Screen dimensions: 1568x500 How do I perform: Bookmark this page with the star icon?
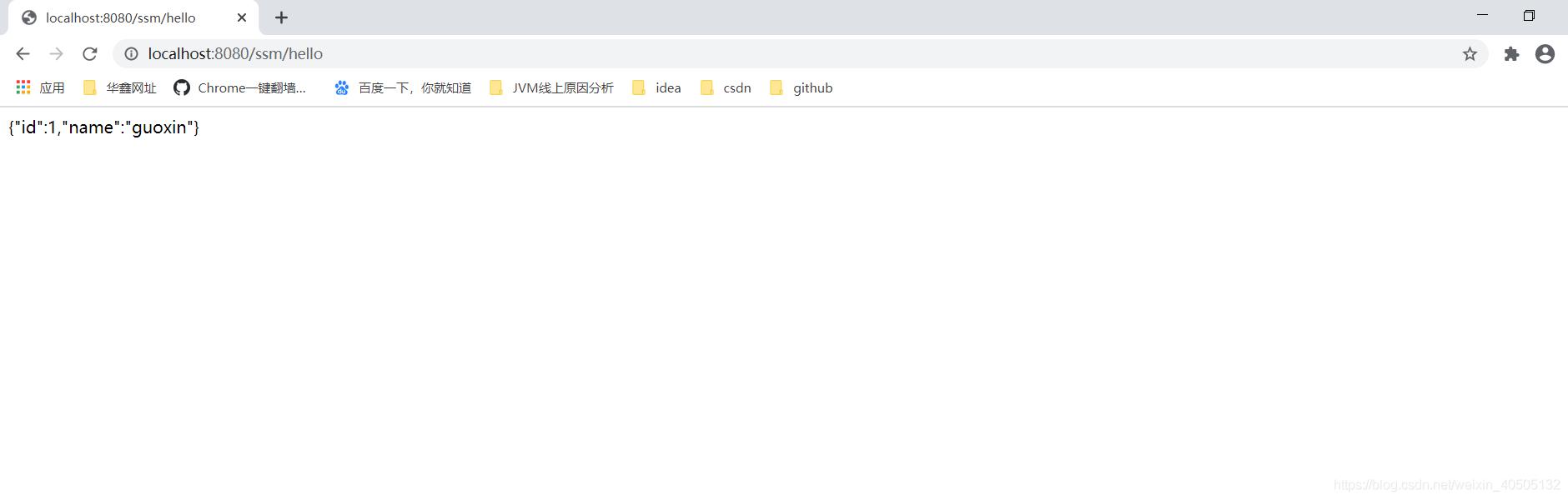click(1470, 53)
